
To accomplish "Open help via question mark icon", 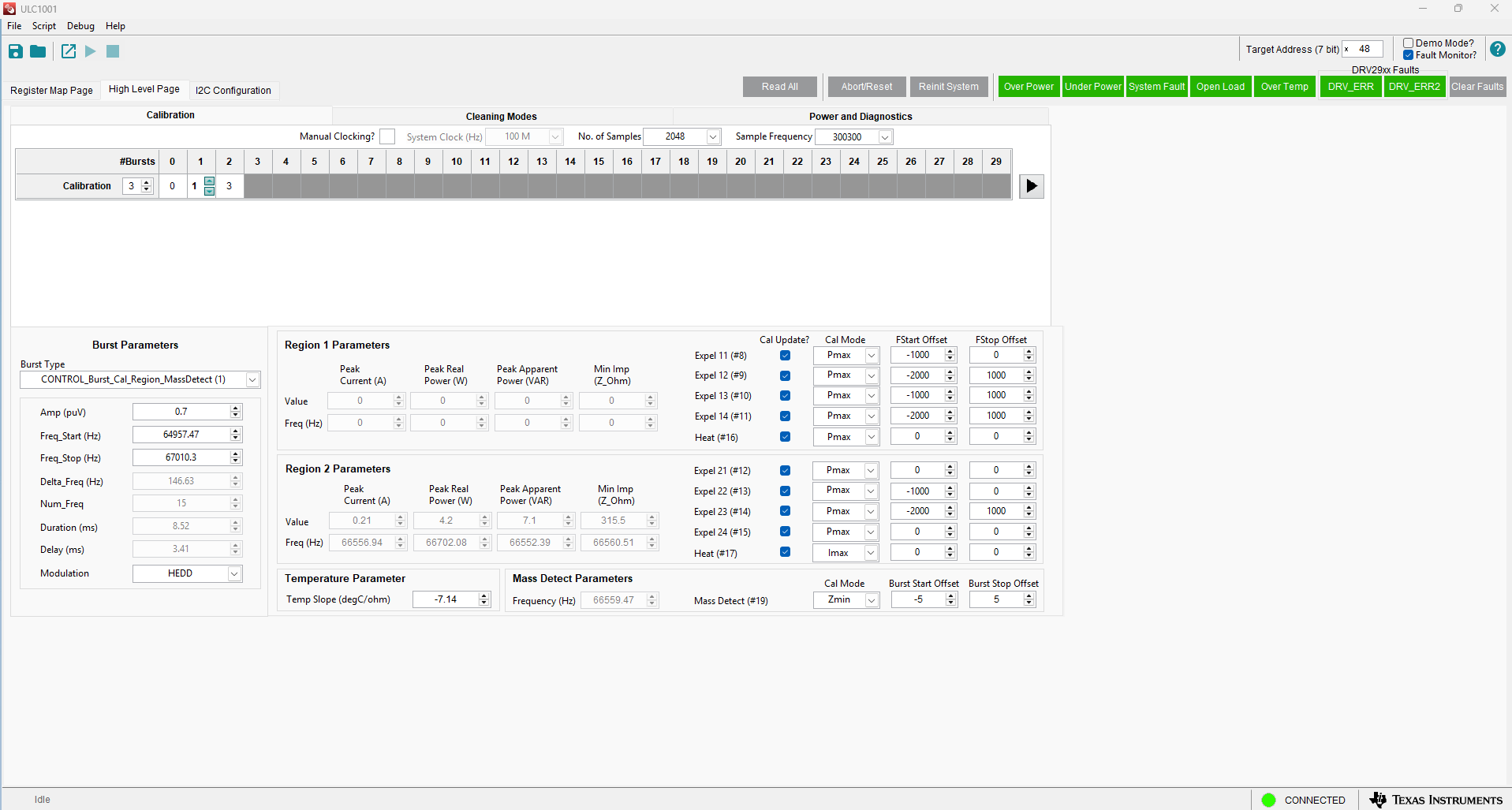I will click(x=1497, y=49).
